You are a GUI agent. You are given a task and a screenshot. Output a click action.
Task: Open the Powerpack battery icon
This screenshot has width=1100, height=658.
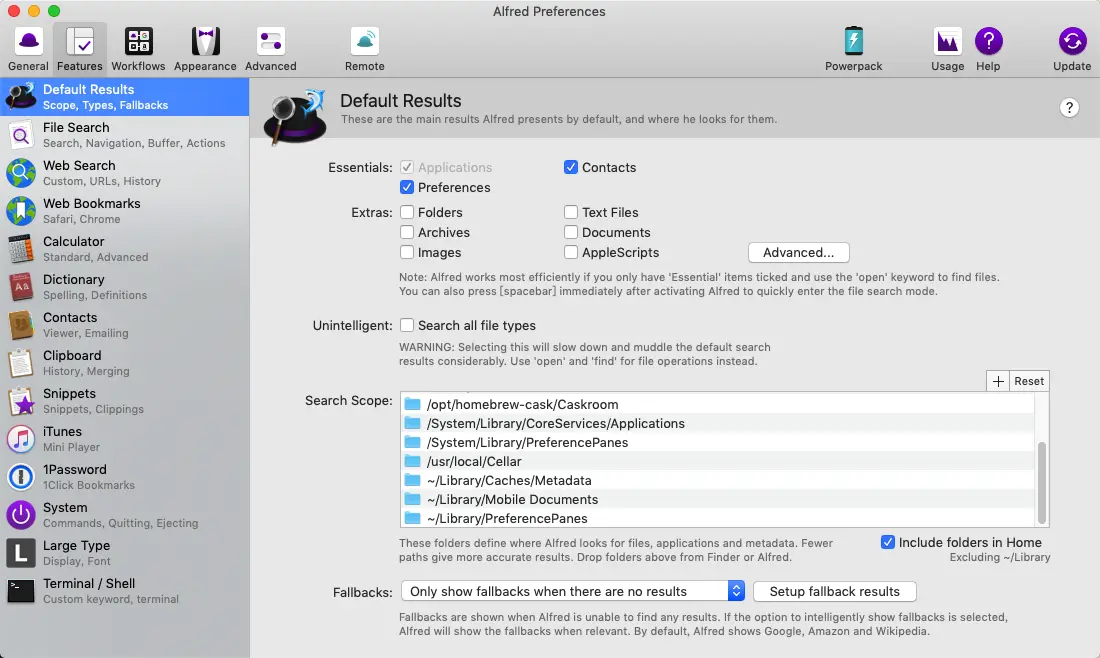[x=854, y=41]
